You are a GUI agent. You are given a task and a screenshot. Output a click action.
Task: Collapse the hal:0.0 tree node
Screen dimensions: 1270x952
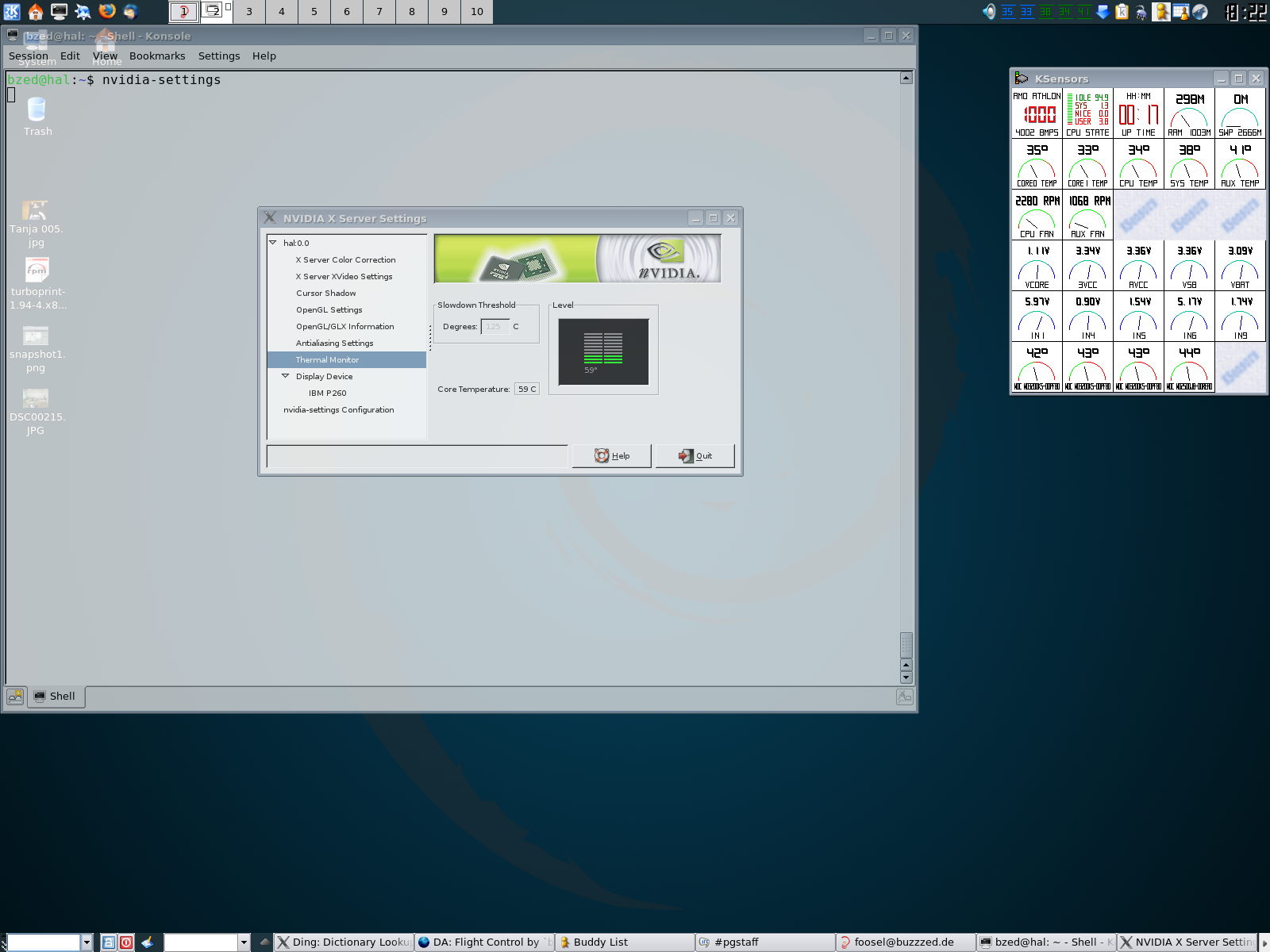[x=273, y=243]
